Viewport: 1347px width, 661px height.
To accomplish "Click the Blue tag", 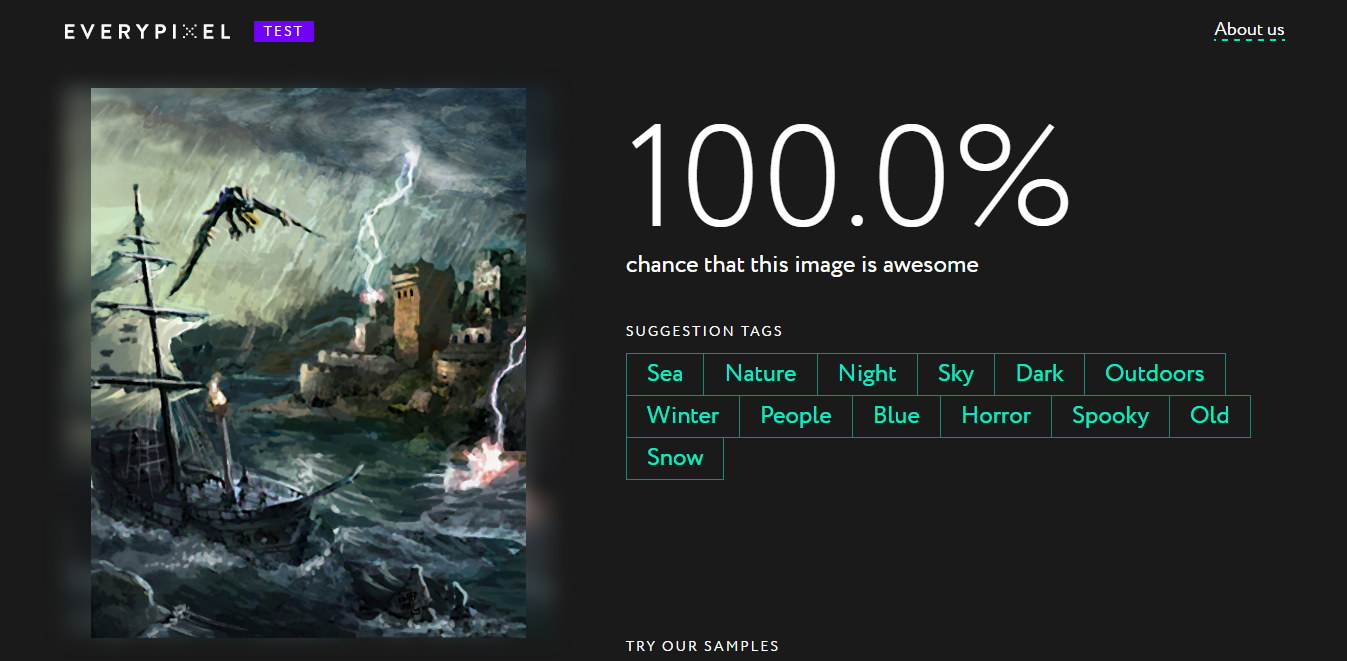I will pos(897,416).
